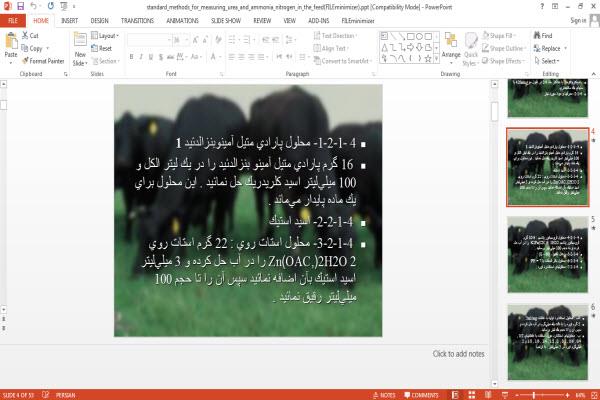The width and height of the screenshot is (600, 400).
Task: Click Find in Editing group
Action: [x=543, y=36]
